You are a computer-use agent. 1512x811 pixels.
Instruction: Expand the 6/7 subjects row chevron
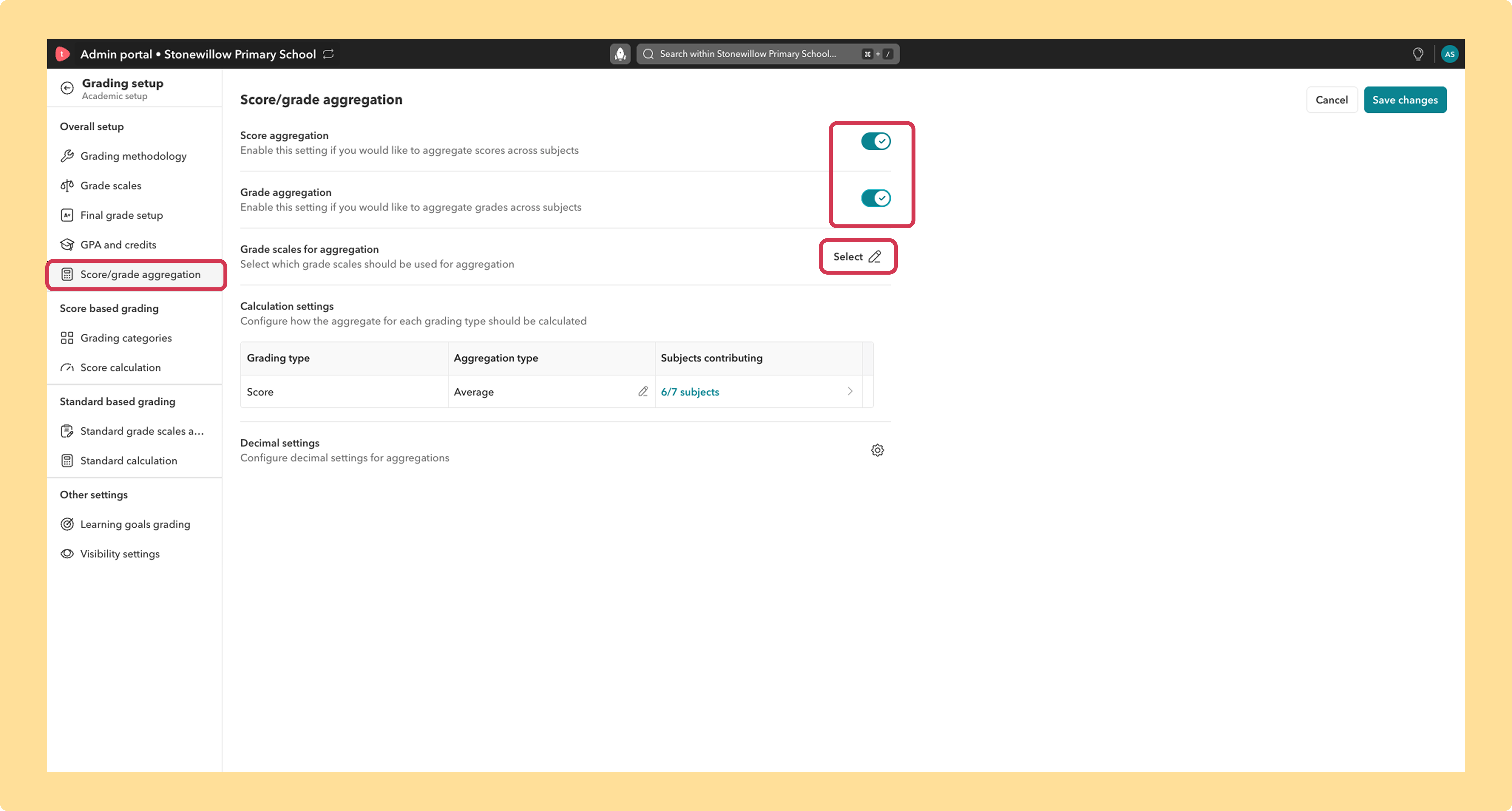(850, 391)
